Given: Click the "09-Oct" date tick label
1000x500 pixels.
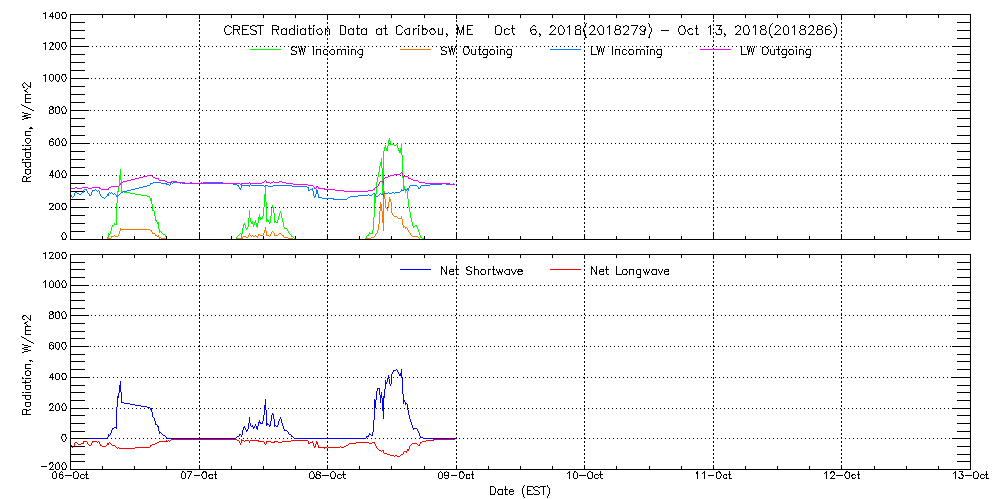Looking at the screenshot, I should [x=457, y=476].
